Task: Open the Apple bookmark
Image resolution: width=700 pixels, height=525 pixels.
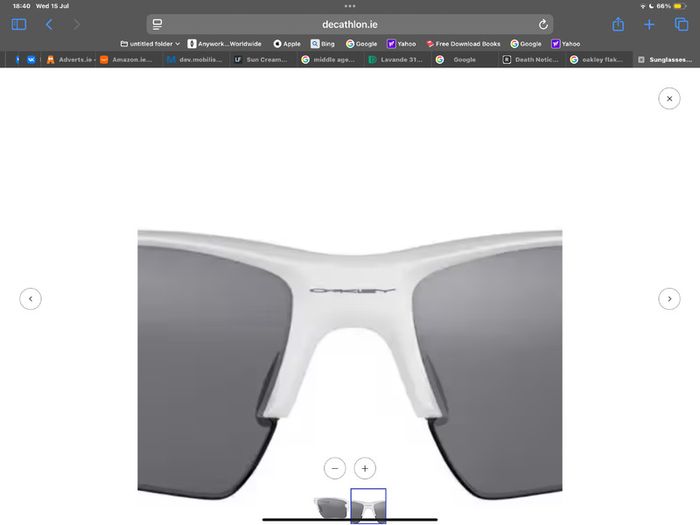Action: (287, 44)
